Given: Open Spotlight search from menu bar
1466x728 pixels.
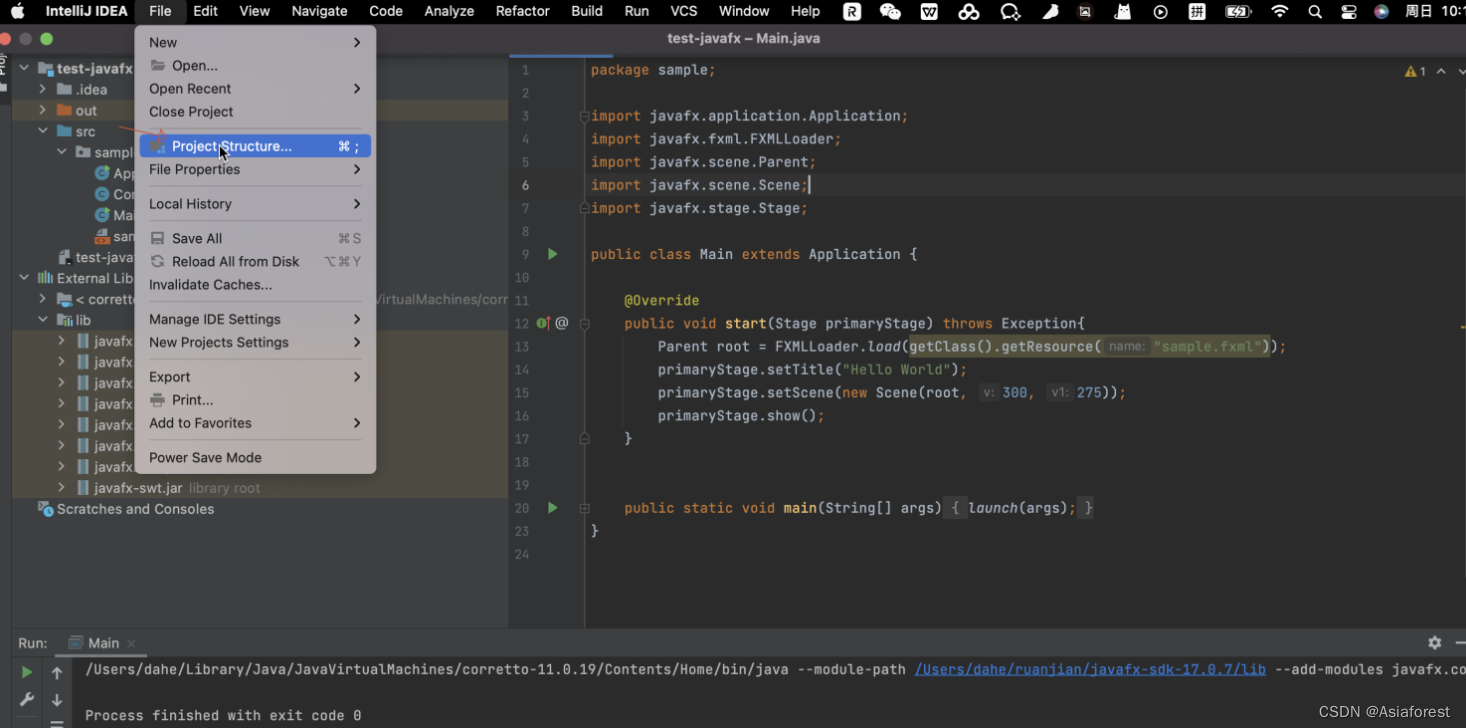Looking at the screenshot, I should pos(1314,11).
